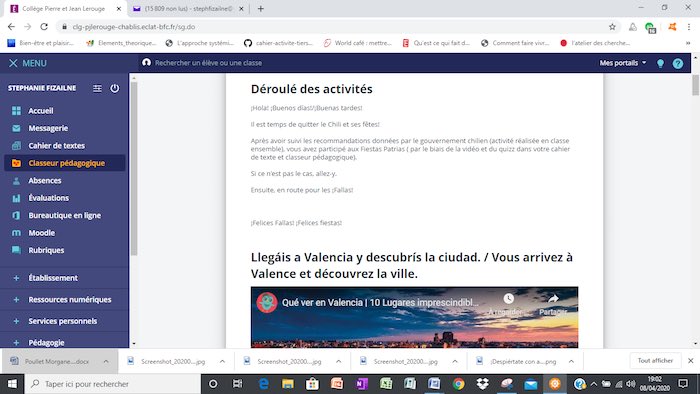This screenshot has height=394, width=700.
Task: Switch to the stephfizailne mail tab
Action: point(187,8)
